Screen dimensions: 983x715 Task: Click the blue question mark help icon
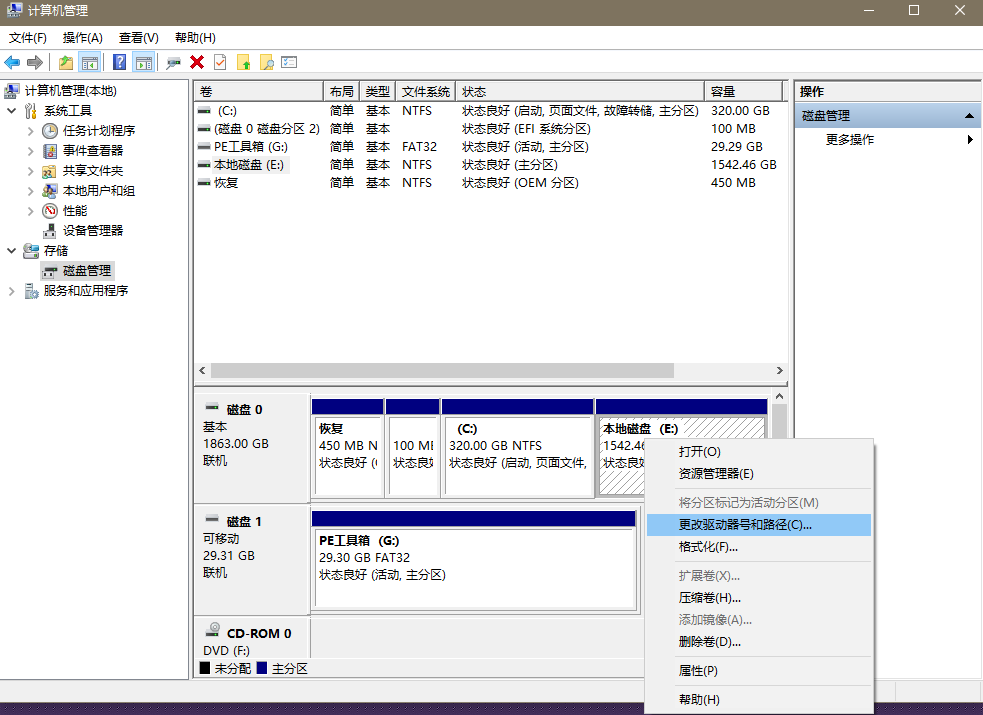[119, 63]
